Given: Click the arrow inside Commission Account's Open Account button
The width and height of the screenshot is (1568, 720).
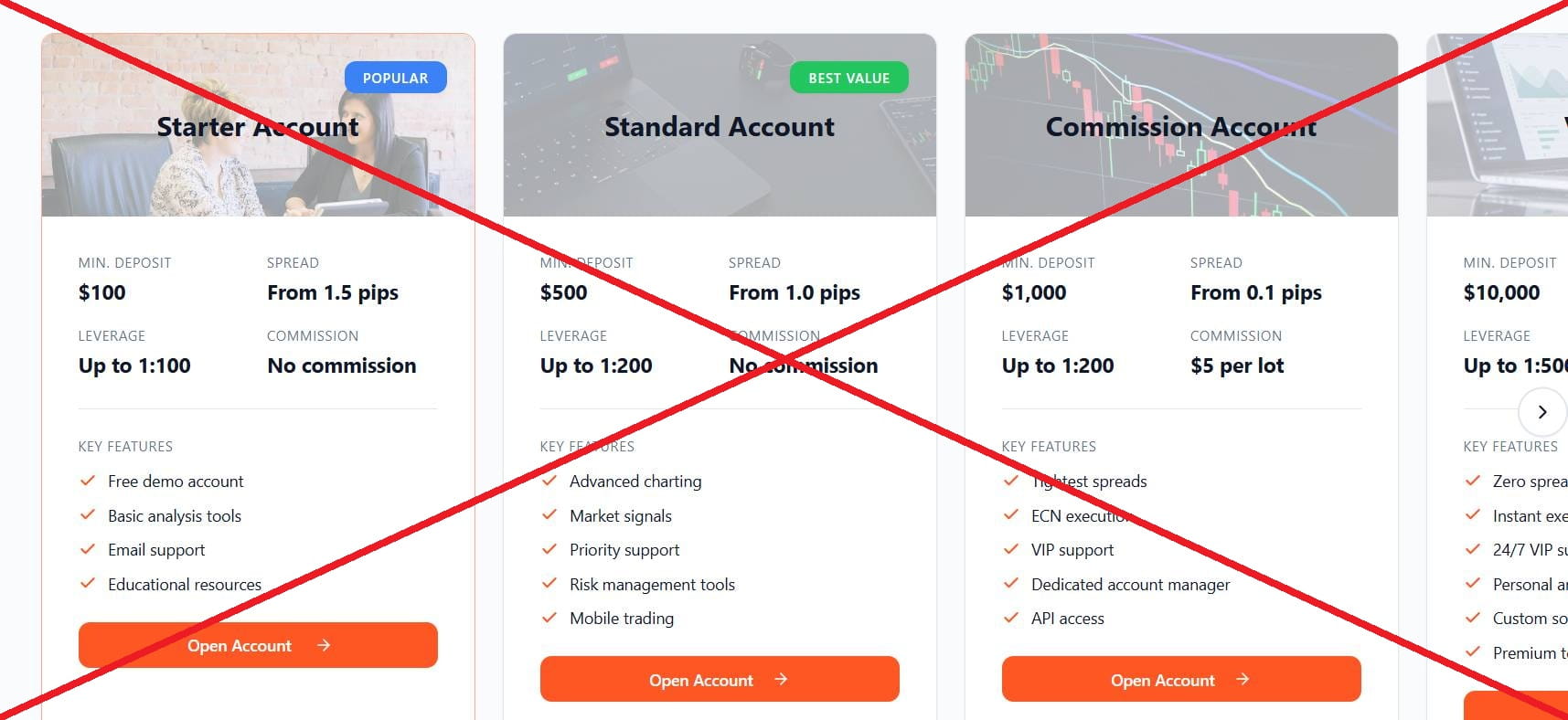Looking at the screenshot, I should click(x=1243, y=679).
